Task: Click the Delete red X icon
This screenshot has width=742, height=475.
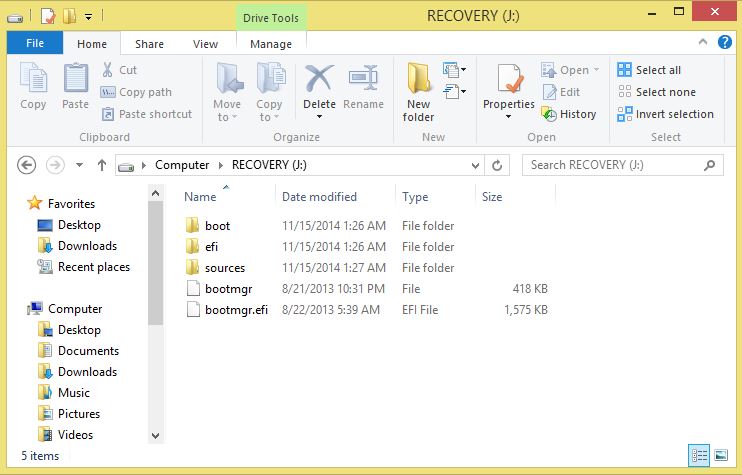Action: click(319, 78)
